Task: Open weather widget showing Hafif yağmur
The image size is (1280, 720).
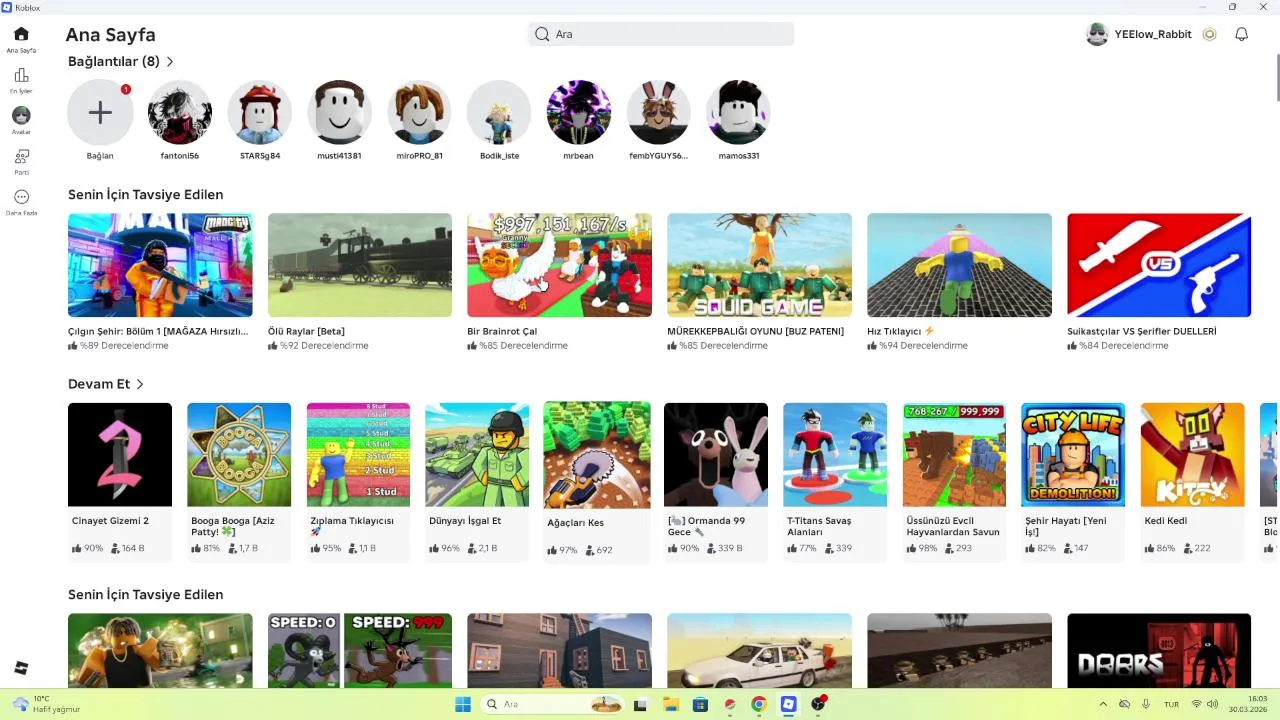Action: [x=46, y=704]
